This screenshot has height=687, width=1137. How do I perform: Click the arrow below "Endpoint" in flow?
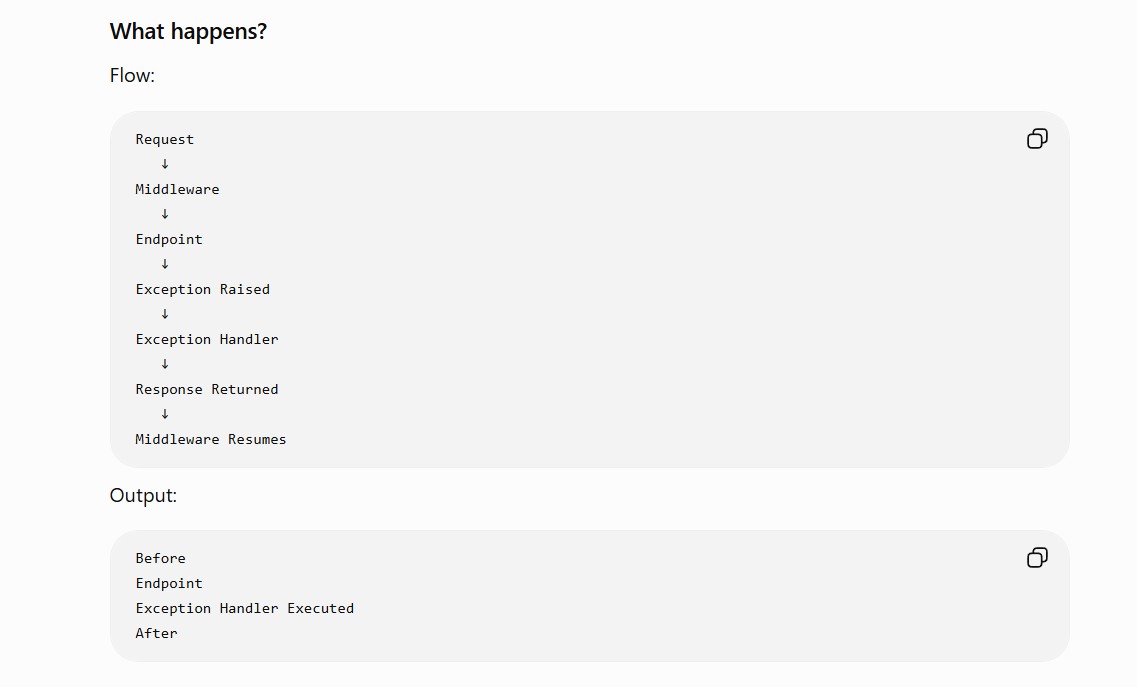[x=165, y=264]
